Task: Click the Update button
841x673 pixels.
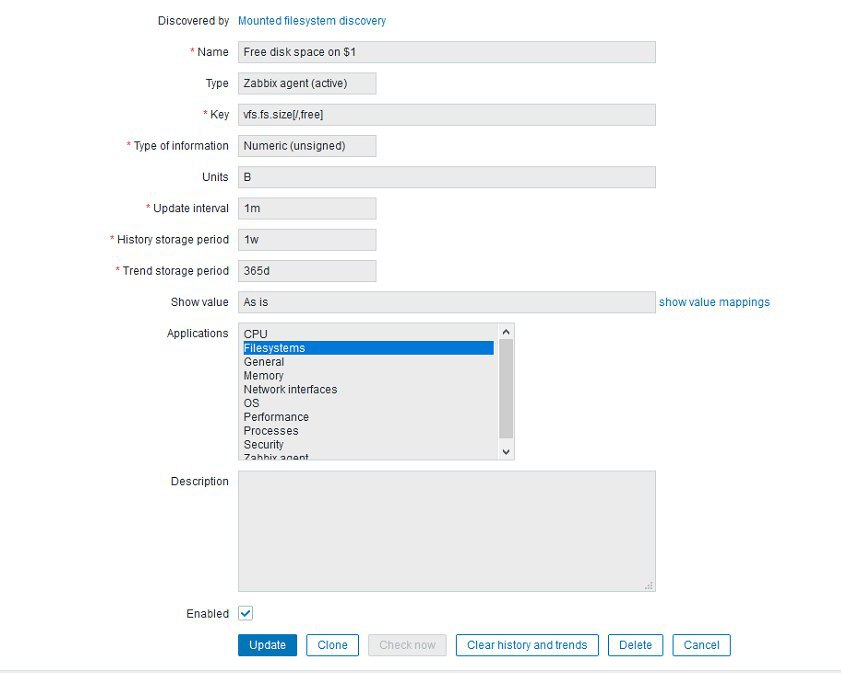Action: 268,645
